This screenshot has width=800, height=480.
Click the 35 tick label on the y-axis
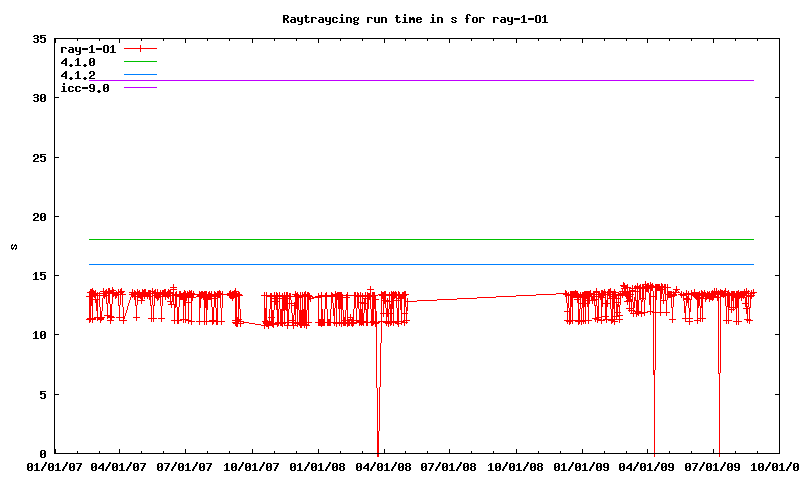40,40
